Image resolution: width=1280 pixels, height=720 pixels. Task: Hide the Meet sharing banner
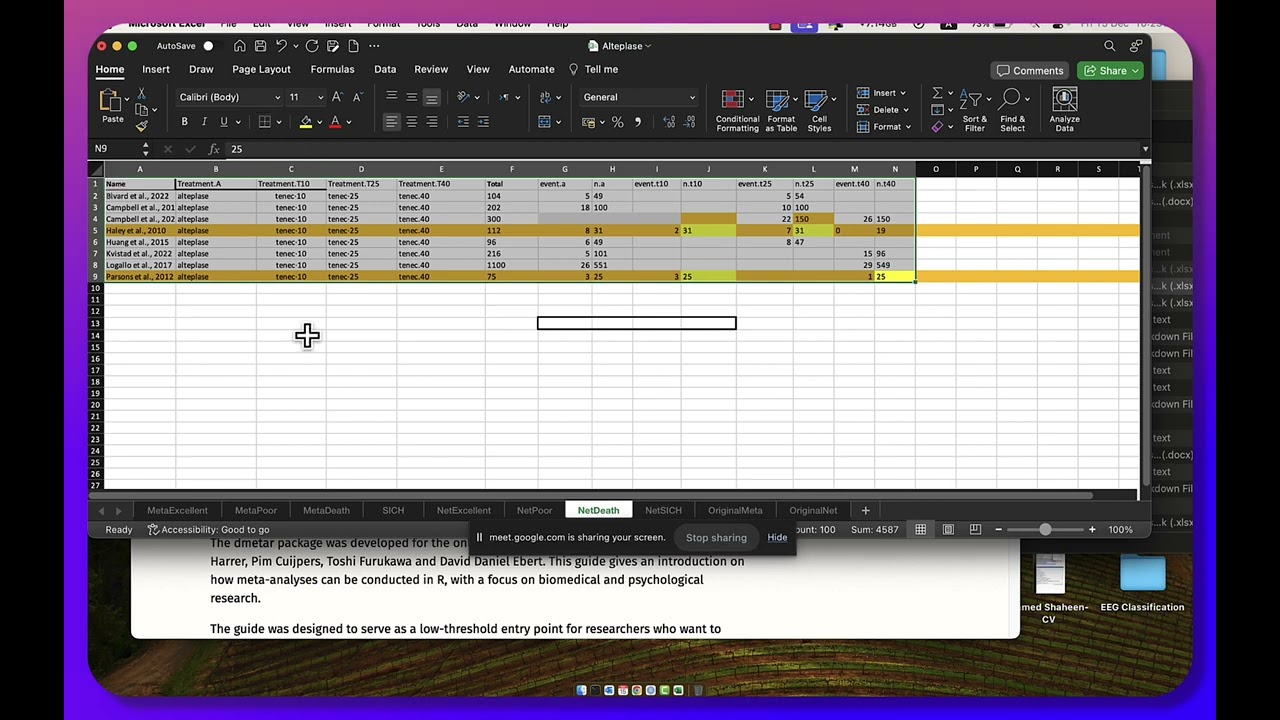coord(777,538)
